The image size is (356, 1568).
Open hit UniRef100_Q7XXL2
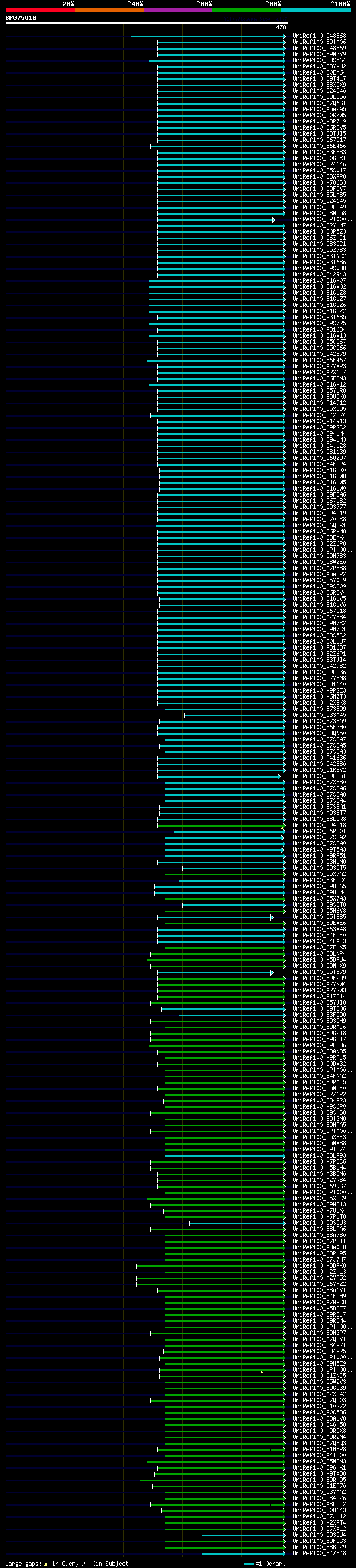pyautogui.click(x=319, y=1529)
